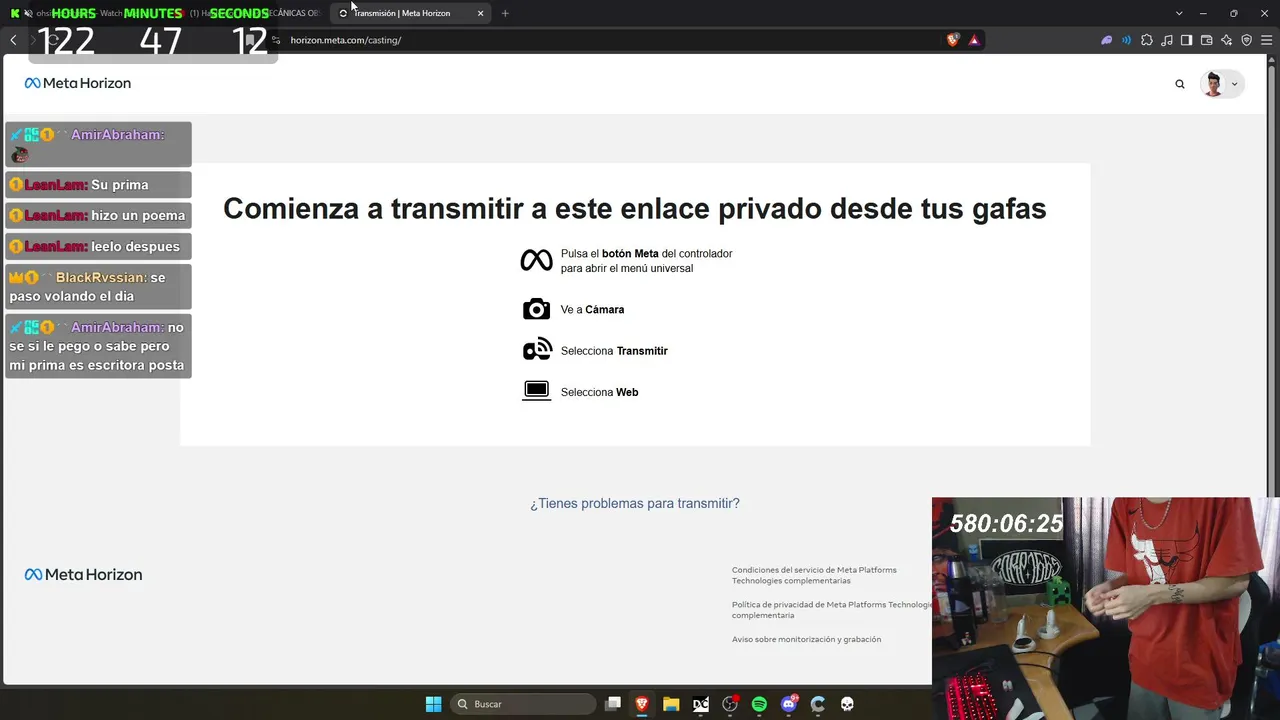This screenshot has width=1280, height=720.
Task: Click the Brave Rewards triangle icon
Action: [974, 40]
